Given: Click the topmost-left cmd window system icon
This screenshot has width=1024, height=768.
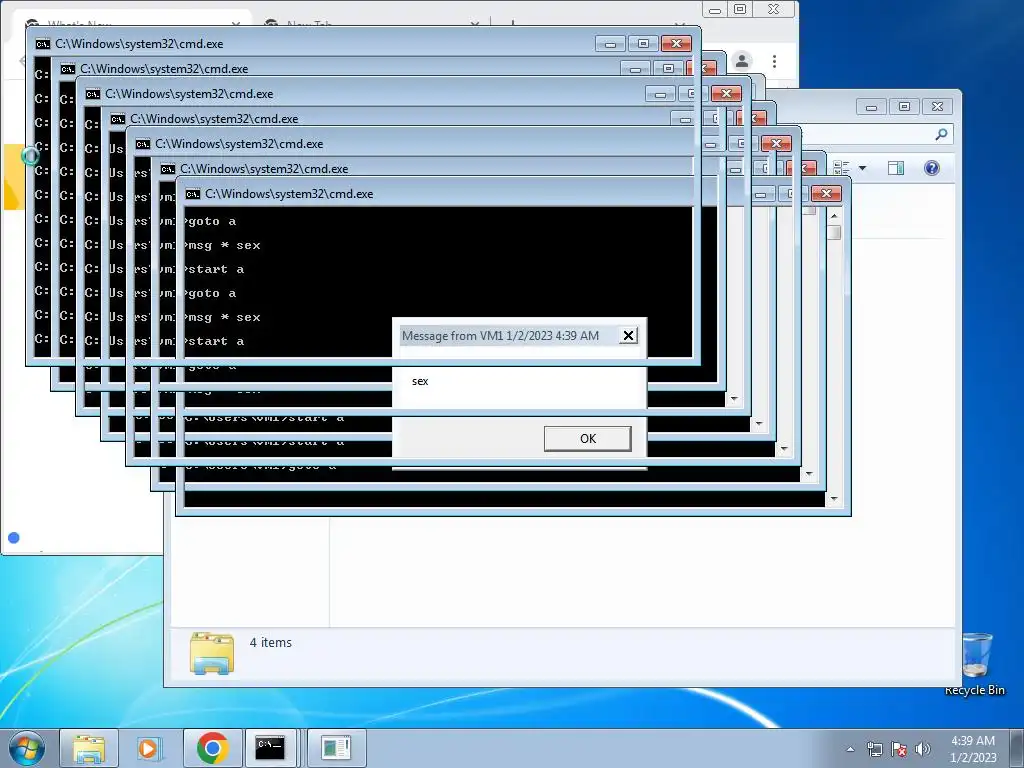Looking at the screenshot, I should tap(42, 44).
